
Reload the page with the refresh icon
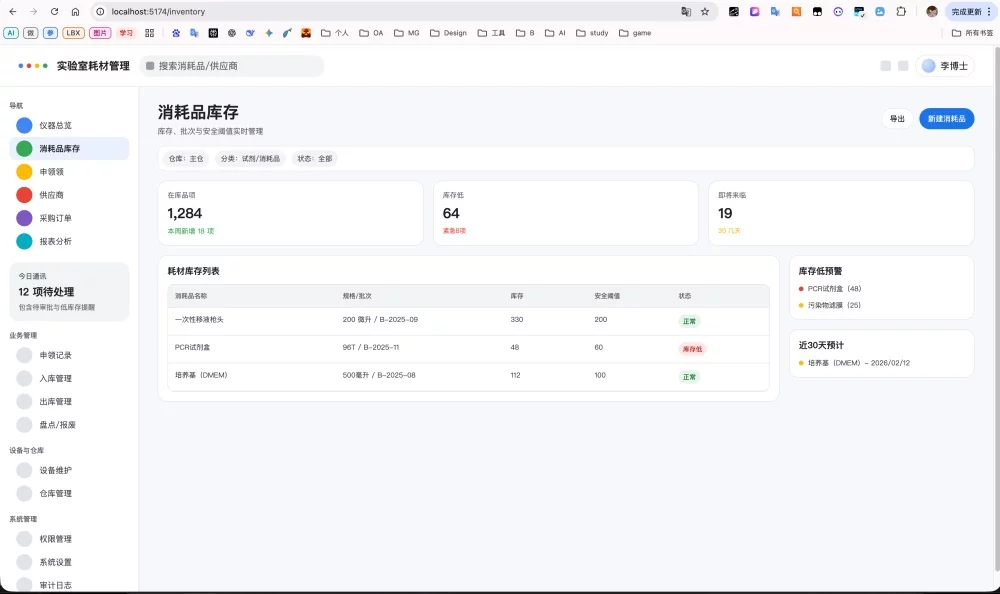click(x=54, y=11)
